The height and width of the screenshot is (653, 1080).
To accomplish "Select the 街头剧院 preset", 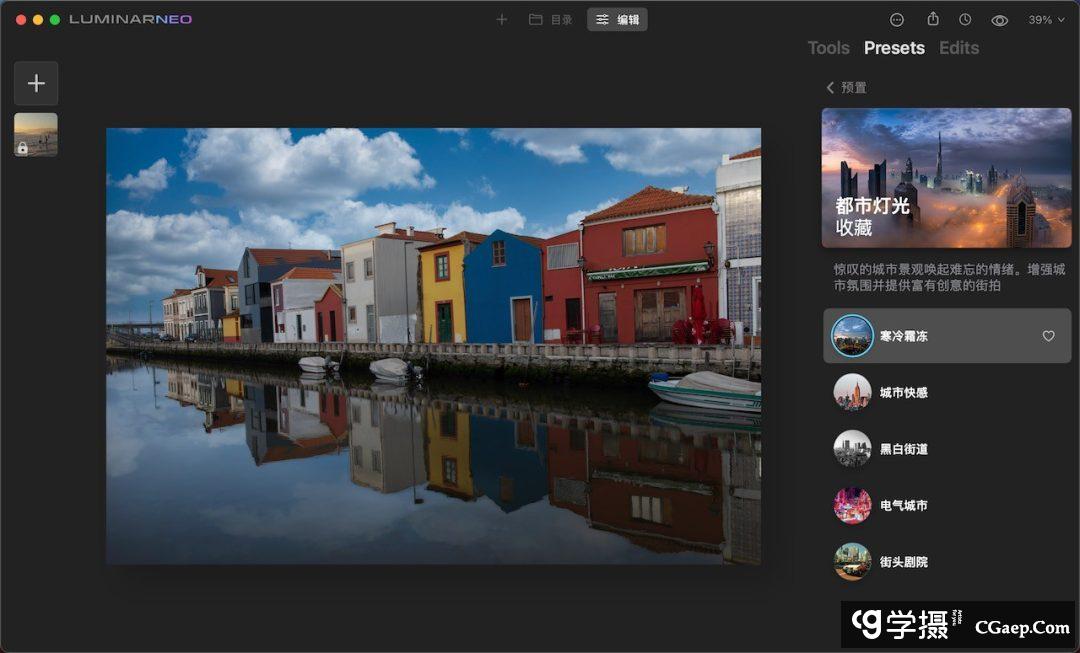I will tap(903, 562).
